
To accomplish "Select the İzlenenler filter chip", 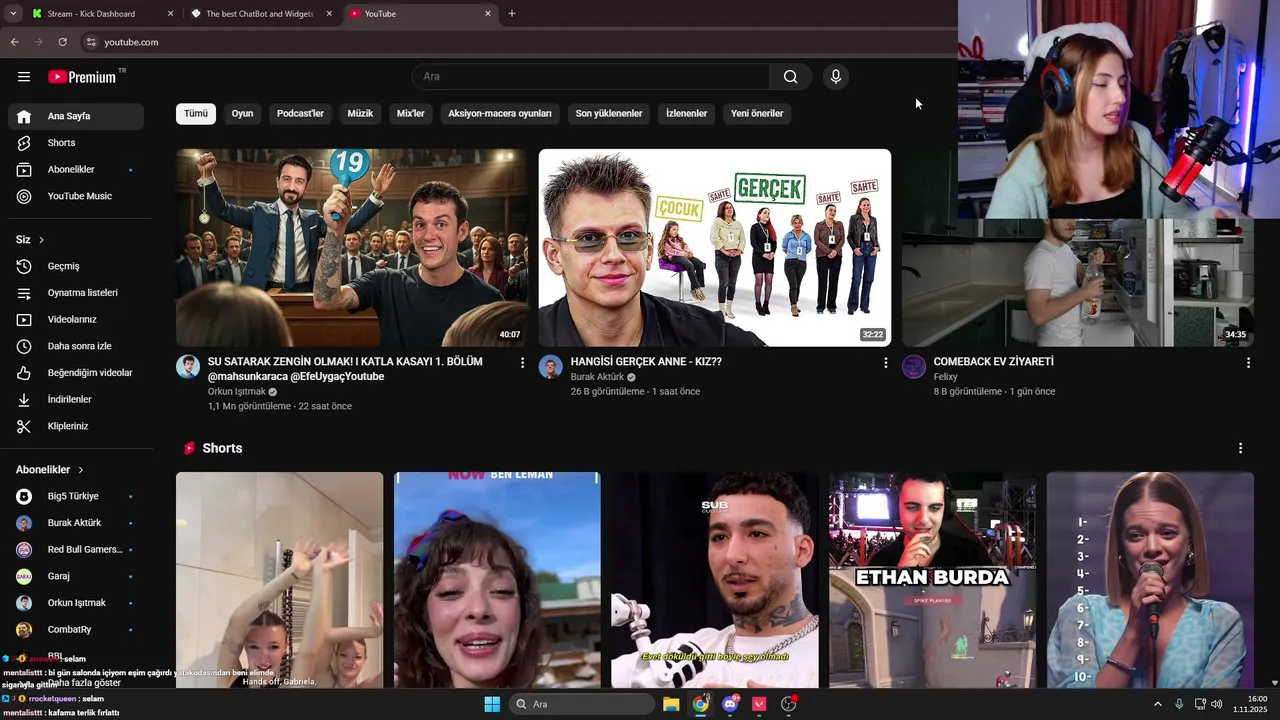I will pos(687,113).
